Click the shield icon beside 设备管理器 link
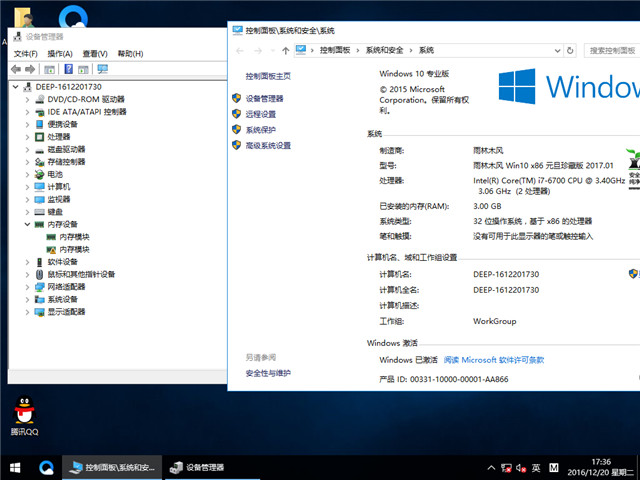The width and height of the screenshot is (640, 480). click(x=237, y=98)
